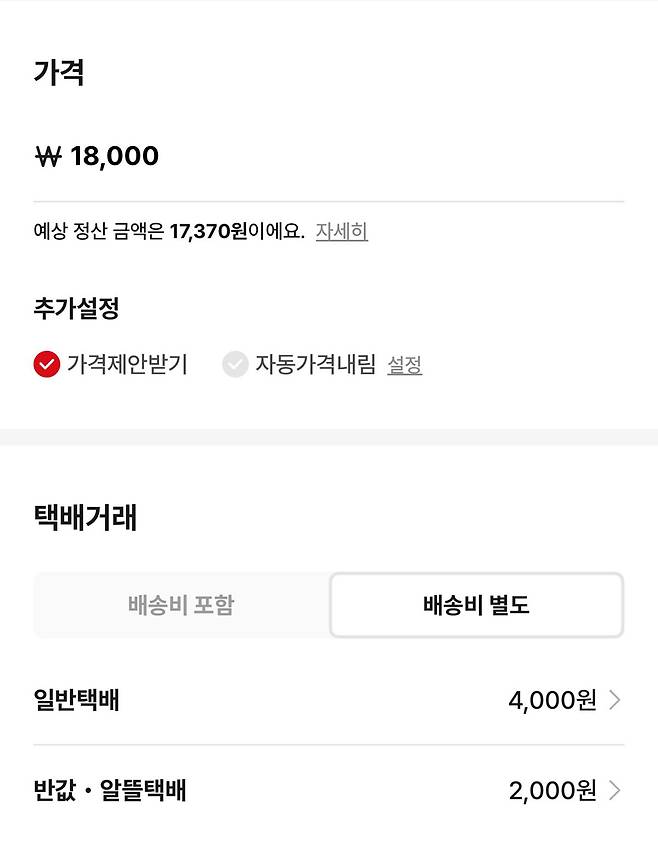Click the 가격 section heading
658x865 pixels.
coord(59,73)
